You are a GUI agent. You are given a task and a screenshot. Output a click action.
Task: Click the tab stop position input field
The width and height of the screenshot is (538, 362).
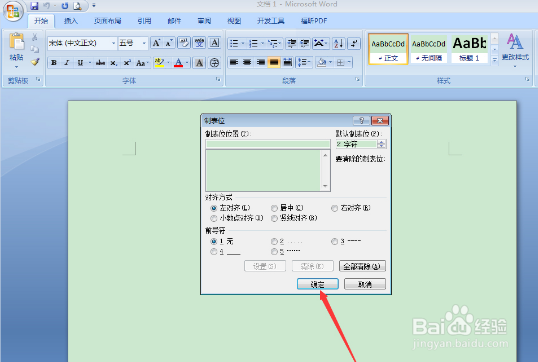[268, 144]
